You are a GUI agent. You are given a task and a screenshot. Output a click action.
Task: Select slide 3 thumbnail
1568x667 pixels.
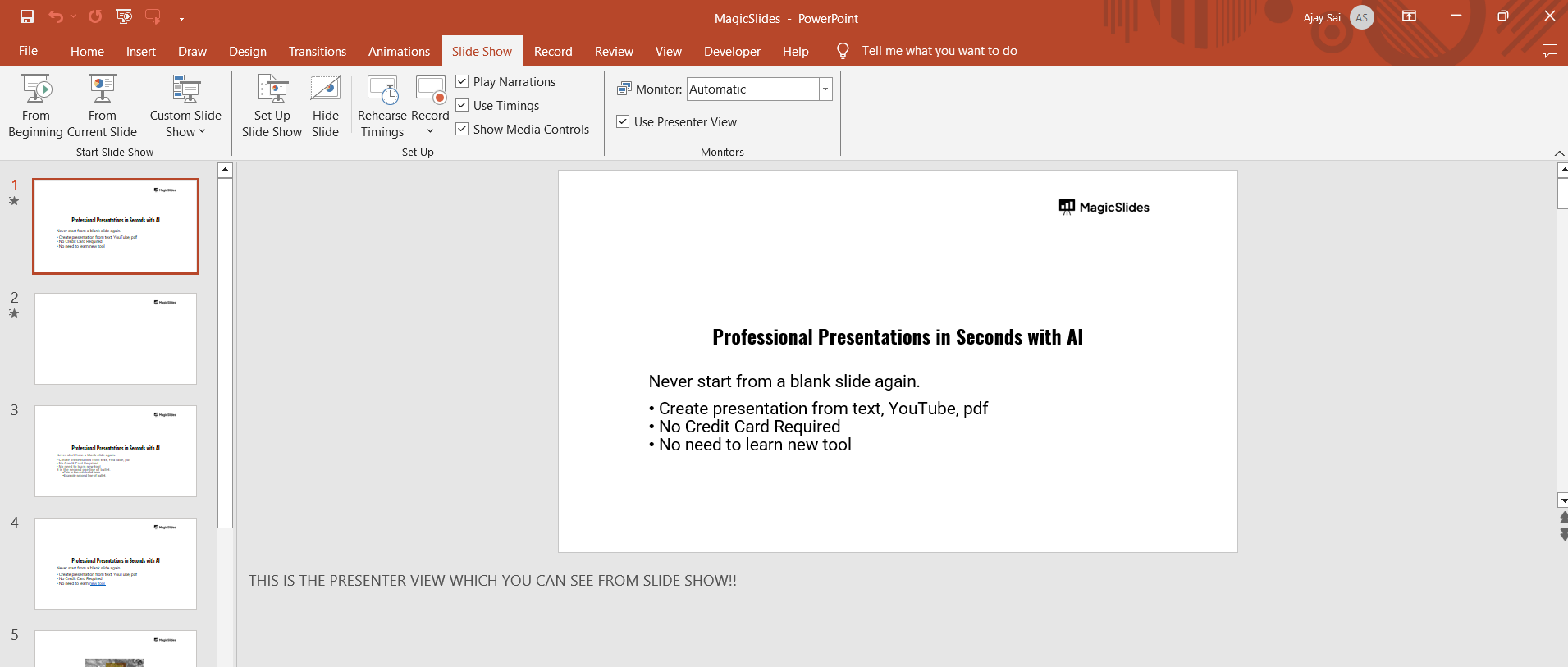pos(116,451)
